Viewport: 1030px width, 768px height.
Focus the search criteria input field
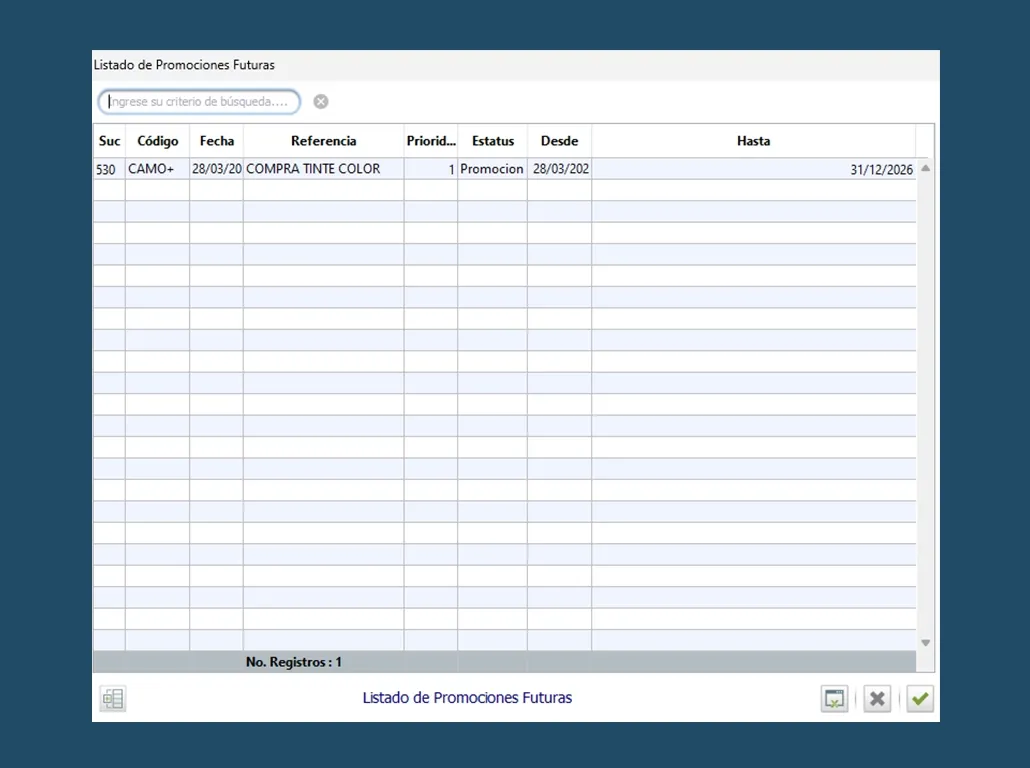click(x=200, y=102)
